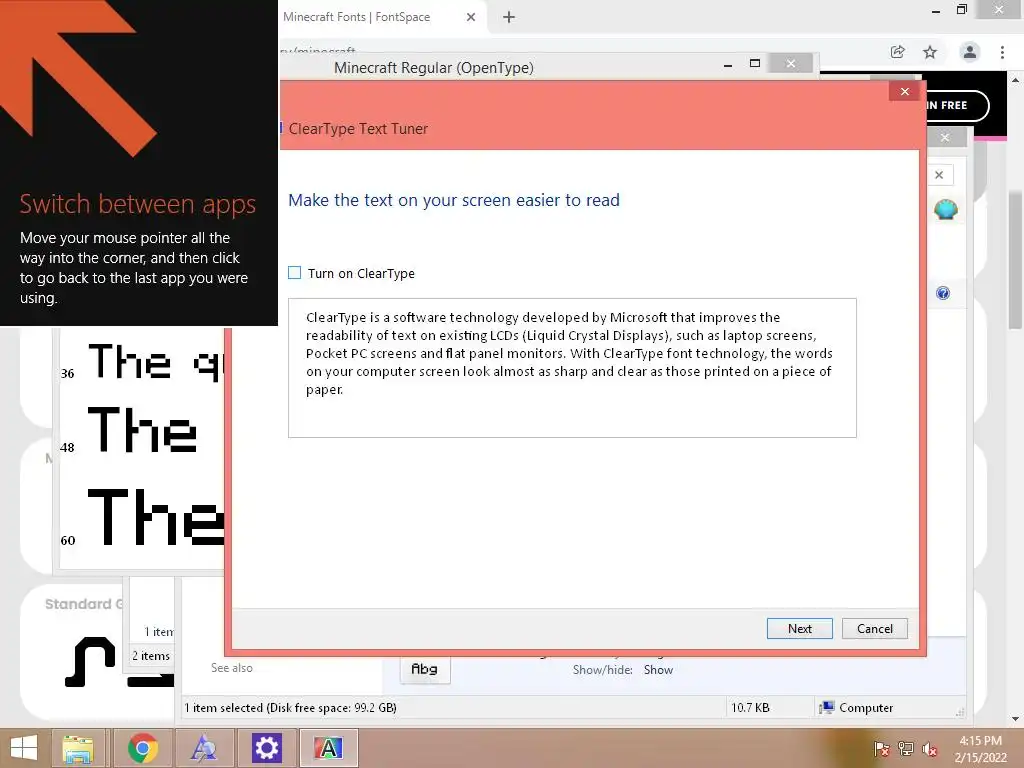Click Computer in the status bar

[857, 708]
